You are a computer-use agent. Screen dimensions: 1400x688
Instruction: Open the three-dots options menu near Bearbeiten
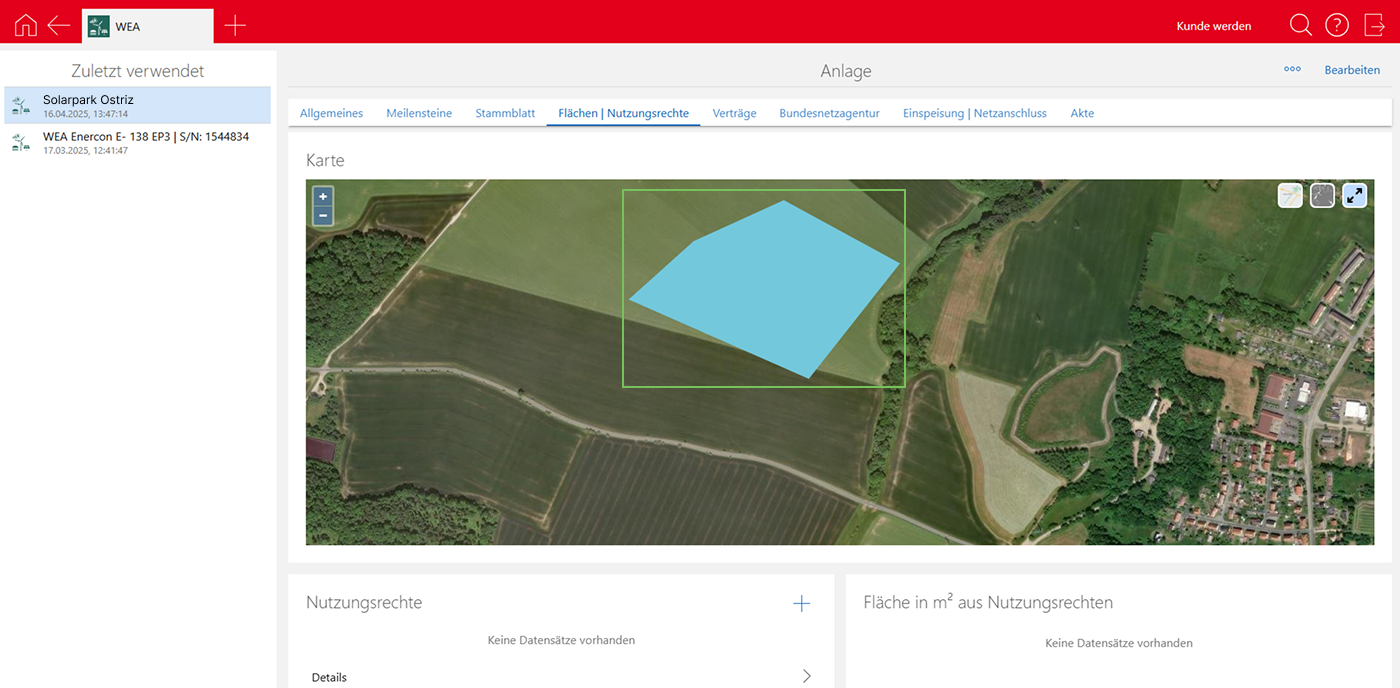coord(1292,69)
